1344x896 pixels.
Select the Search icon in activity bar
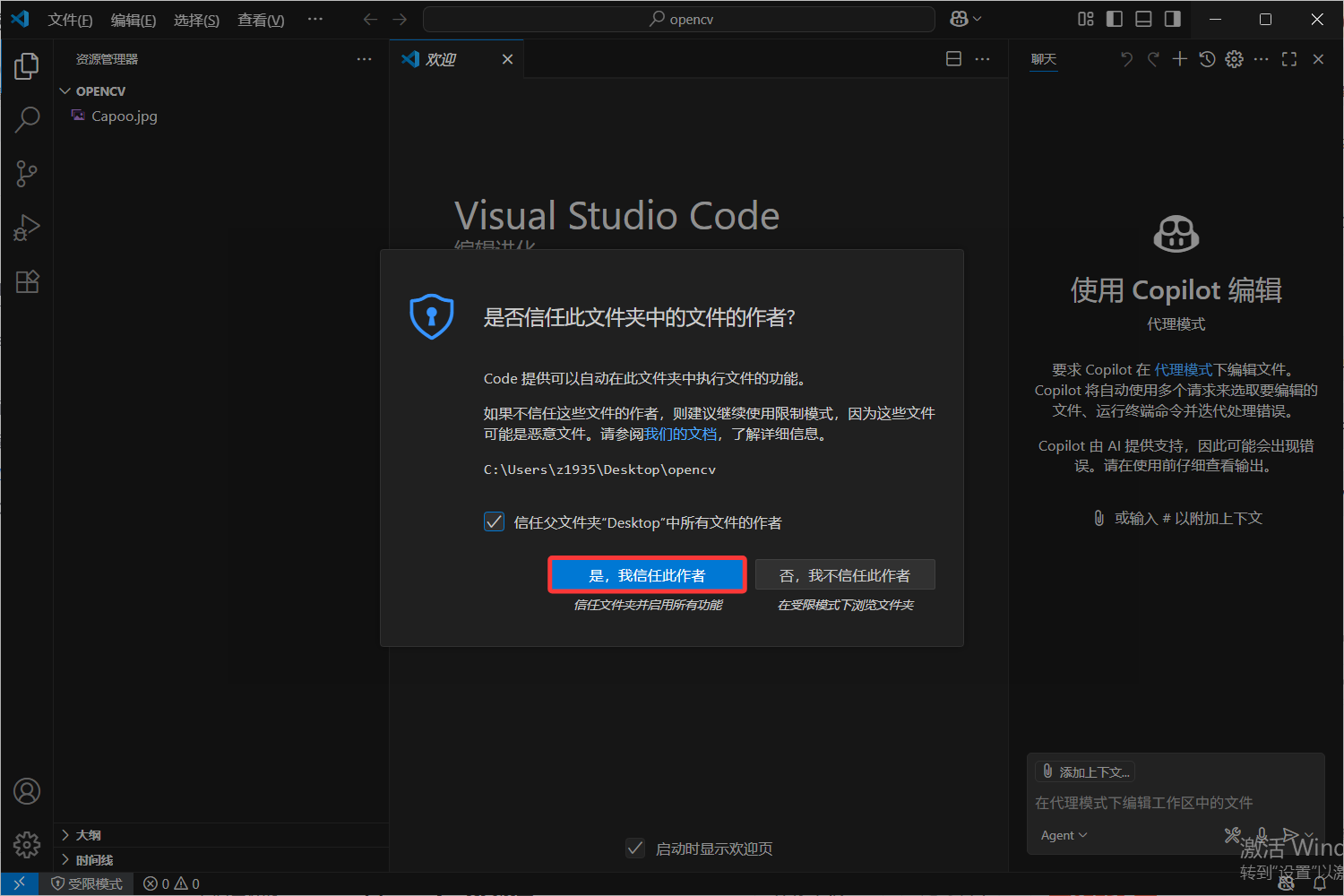[27, 119]
